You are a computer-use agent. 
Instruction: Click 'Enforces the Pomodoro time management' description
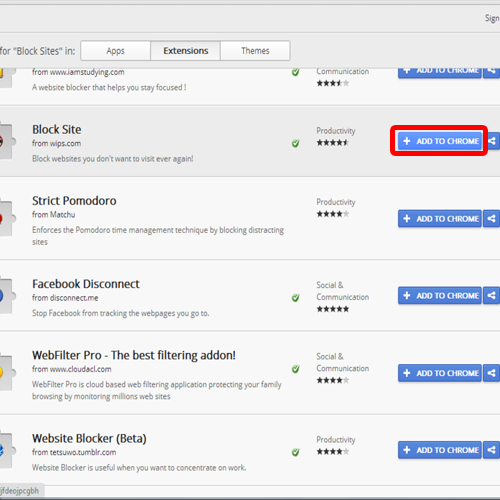click(x=158, y=236)
